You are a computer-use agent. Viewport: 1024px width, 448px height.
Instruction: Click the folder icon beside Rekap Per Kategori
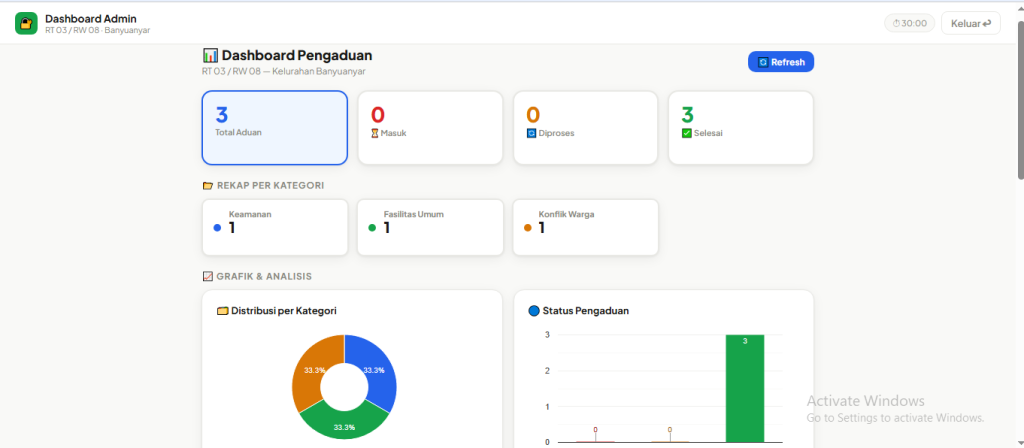tap(207, 185)
